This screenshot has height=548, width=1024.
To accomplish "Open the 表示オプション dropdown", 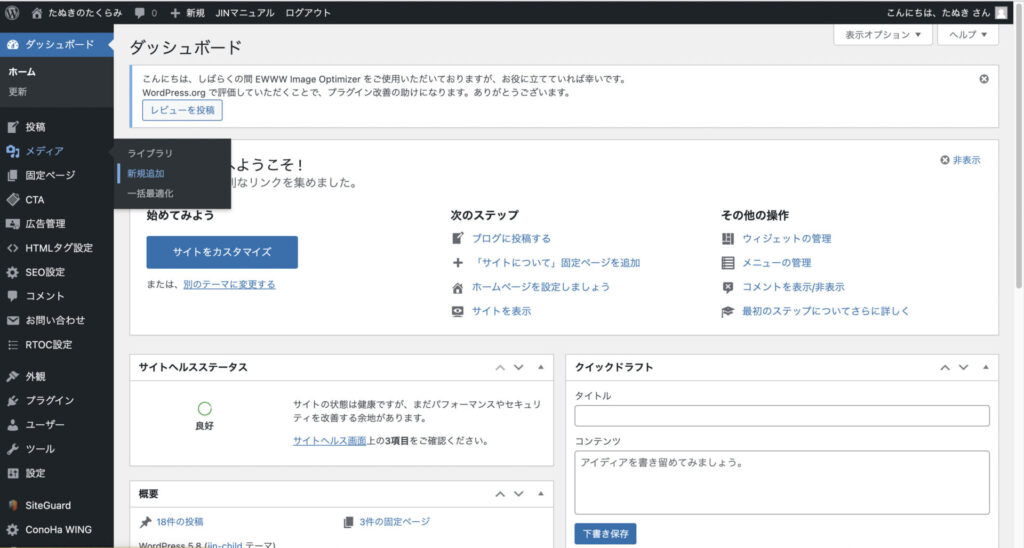I will click(x=882, y=35).
